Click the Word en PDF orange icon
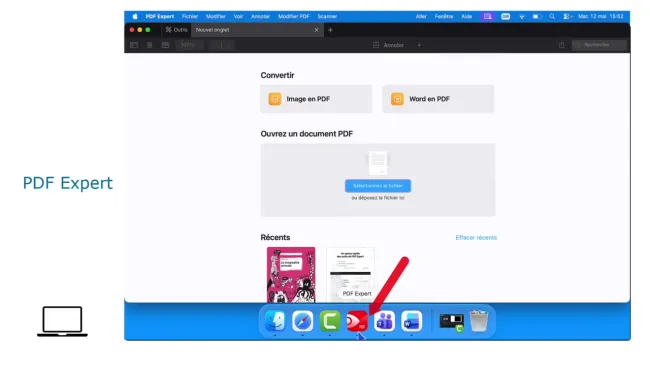 pos(397,99)
